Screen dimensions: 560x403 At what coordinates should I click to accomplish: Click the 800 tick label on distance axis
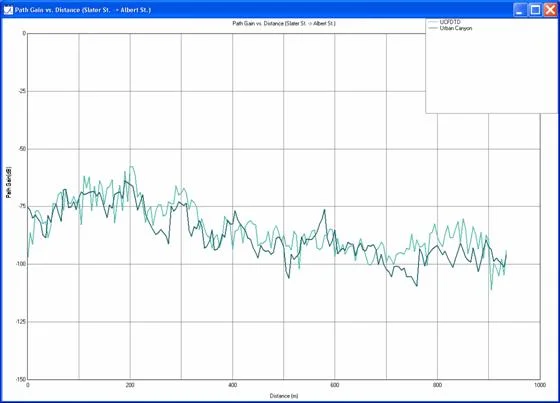tap(437, 385)
